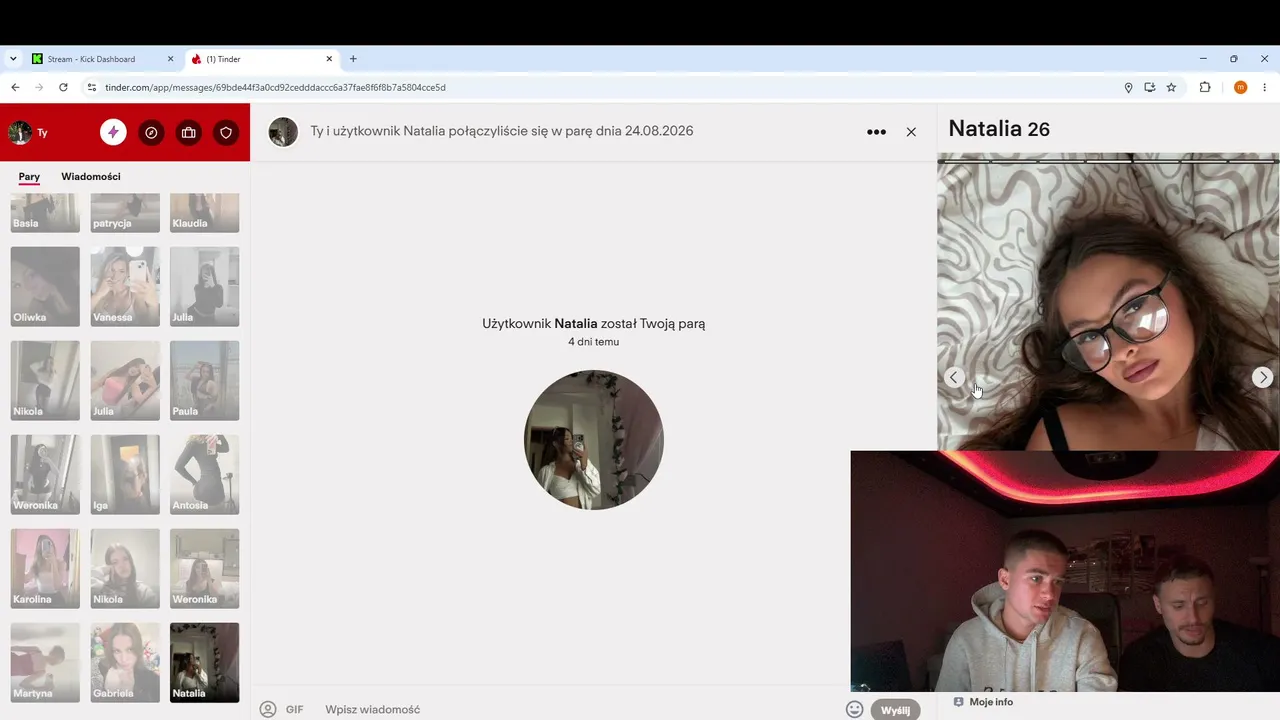Open the sticker icon beside GIF
This screenshot has height=720, width=1280.
[x=268, y=709]
